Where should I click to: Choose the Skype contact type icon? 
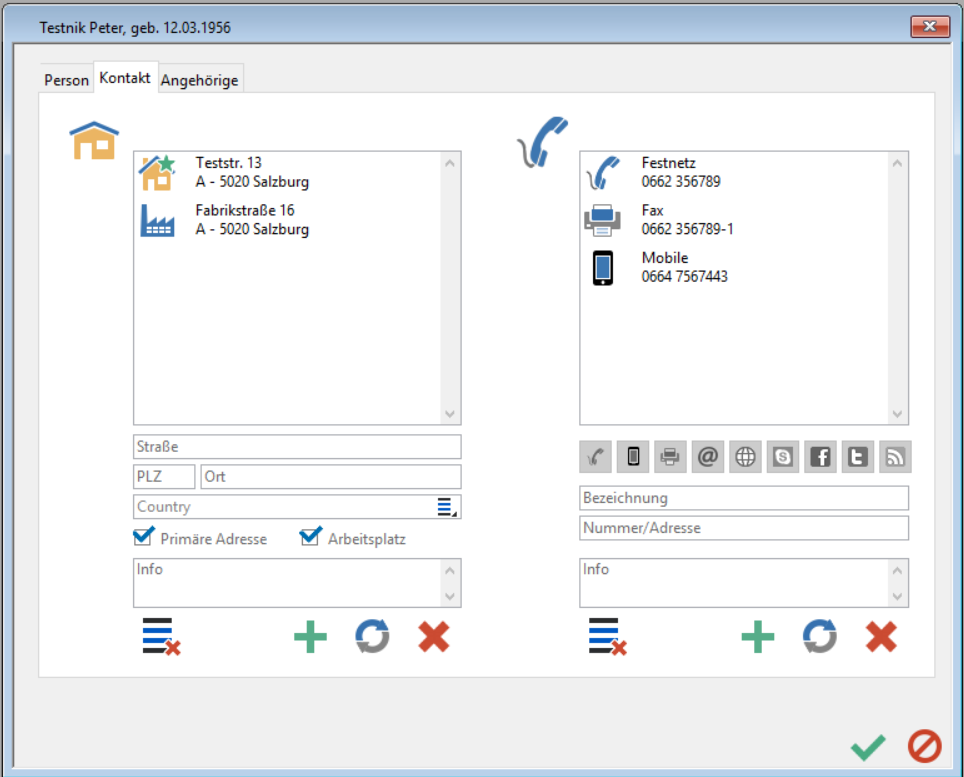click(783, 457)
